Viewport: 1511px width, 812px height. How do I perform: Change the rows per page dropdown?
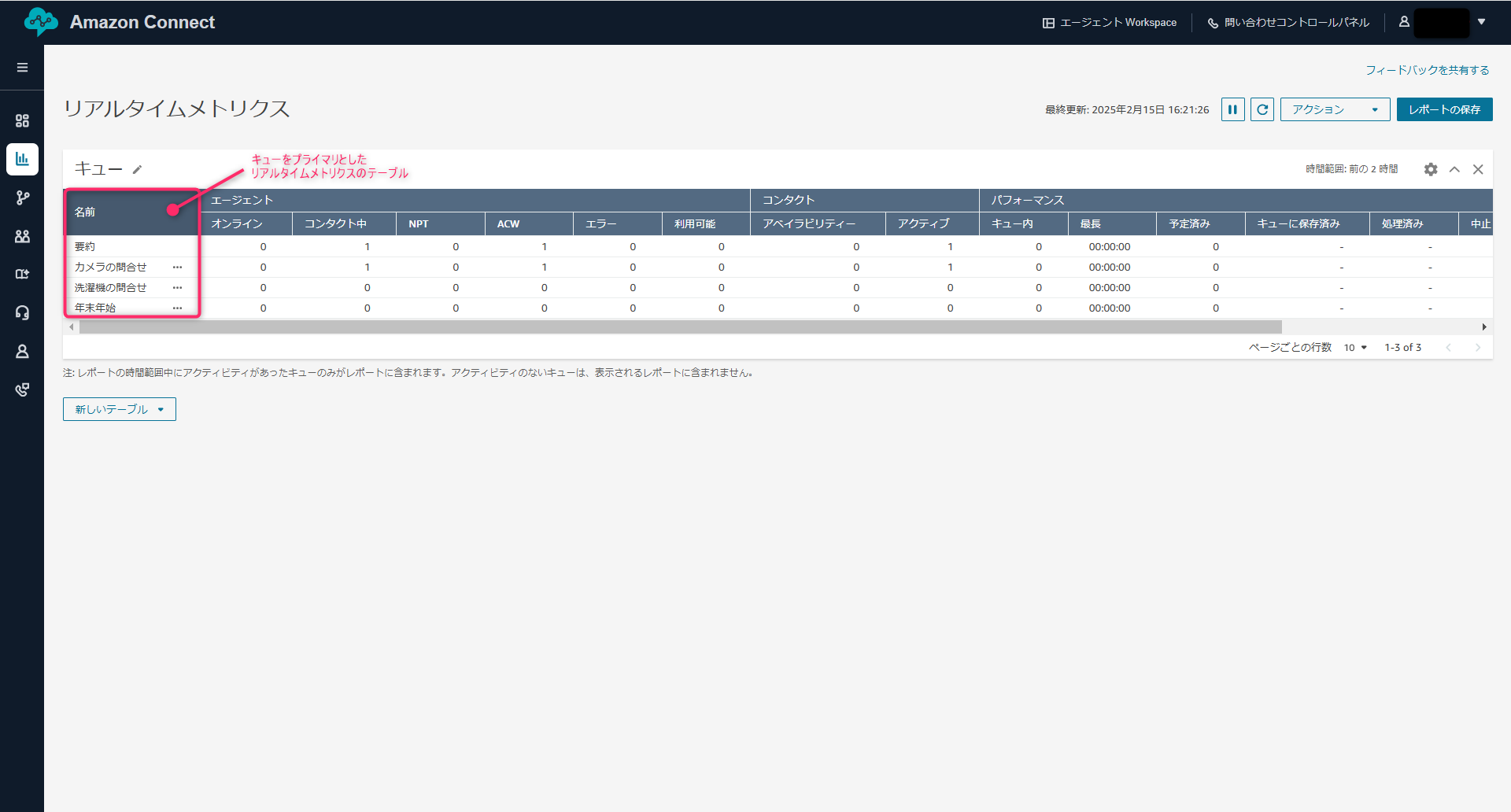[1355, 348]
